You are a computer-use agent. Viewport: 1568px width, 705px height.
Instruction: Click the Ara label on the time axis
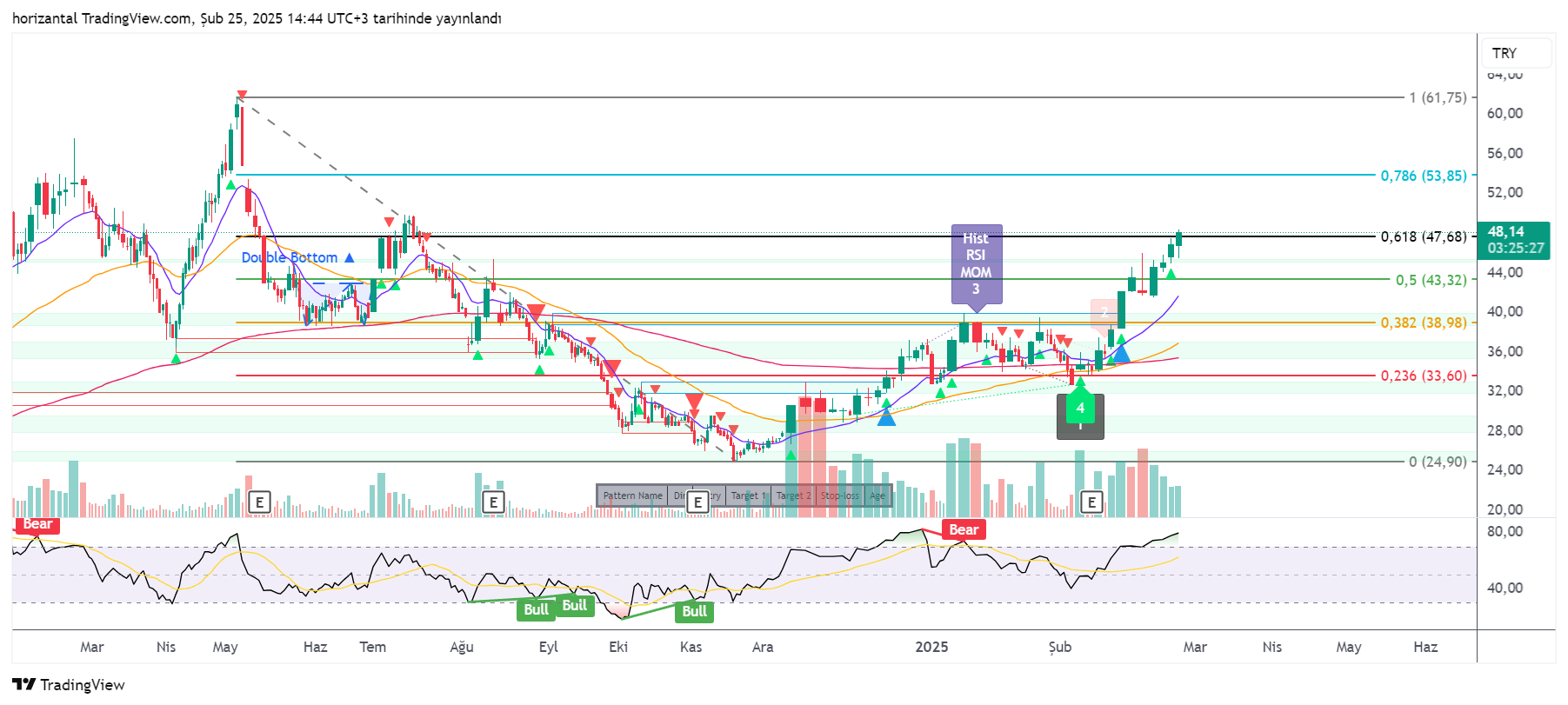(x=763, y=647)
